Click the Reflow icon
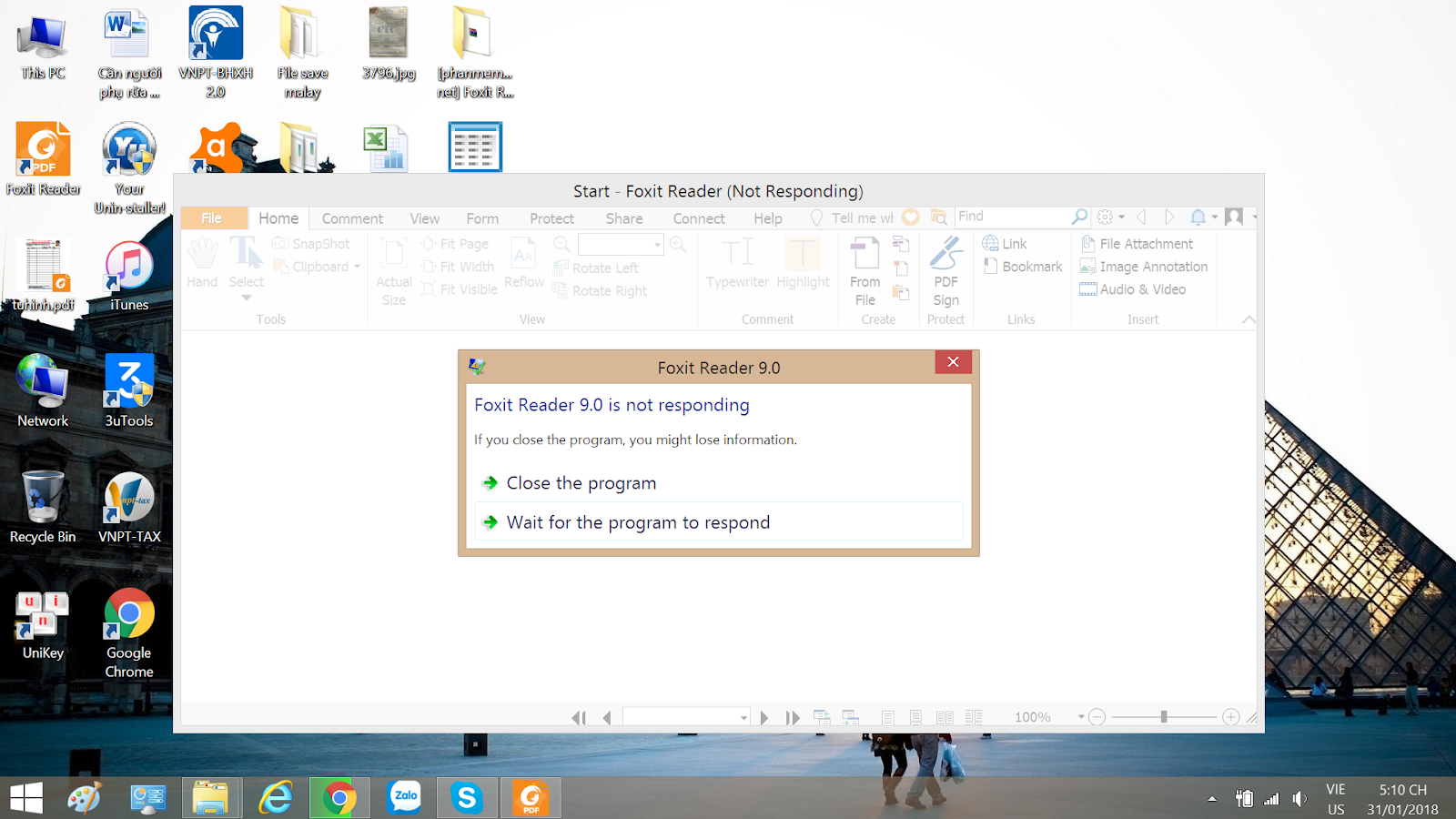The height and width of the screenshot is (819, 1456). (524, 263)
